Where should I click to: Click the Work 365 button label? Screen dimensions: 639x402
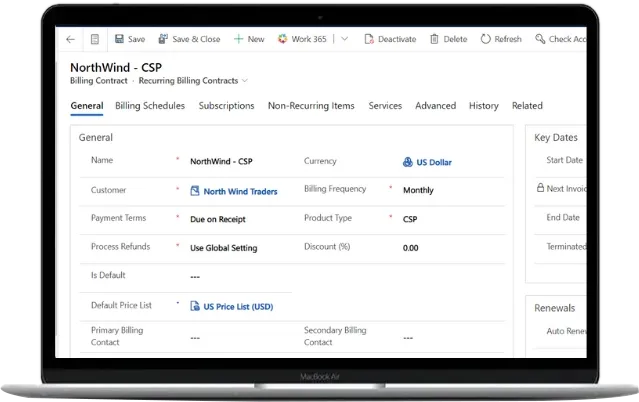coord(309,39)
